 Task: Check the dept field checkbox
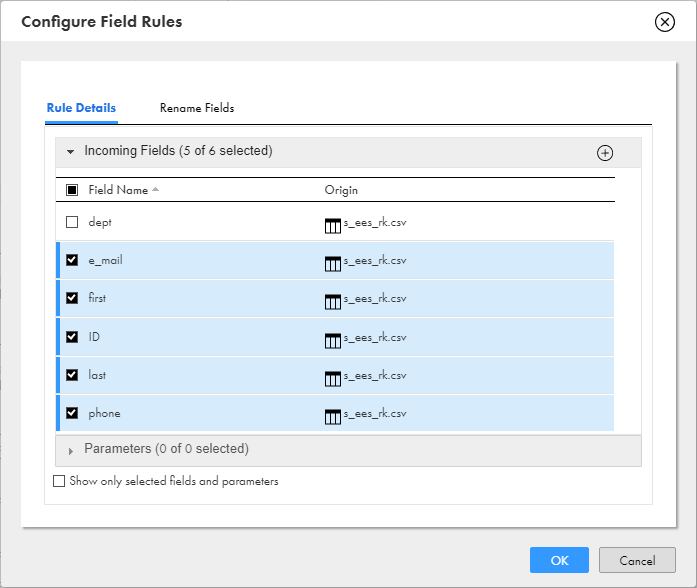72,222
